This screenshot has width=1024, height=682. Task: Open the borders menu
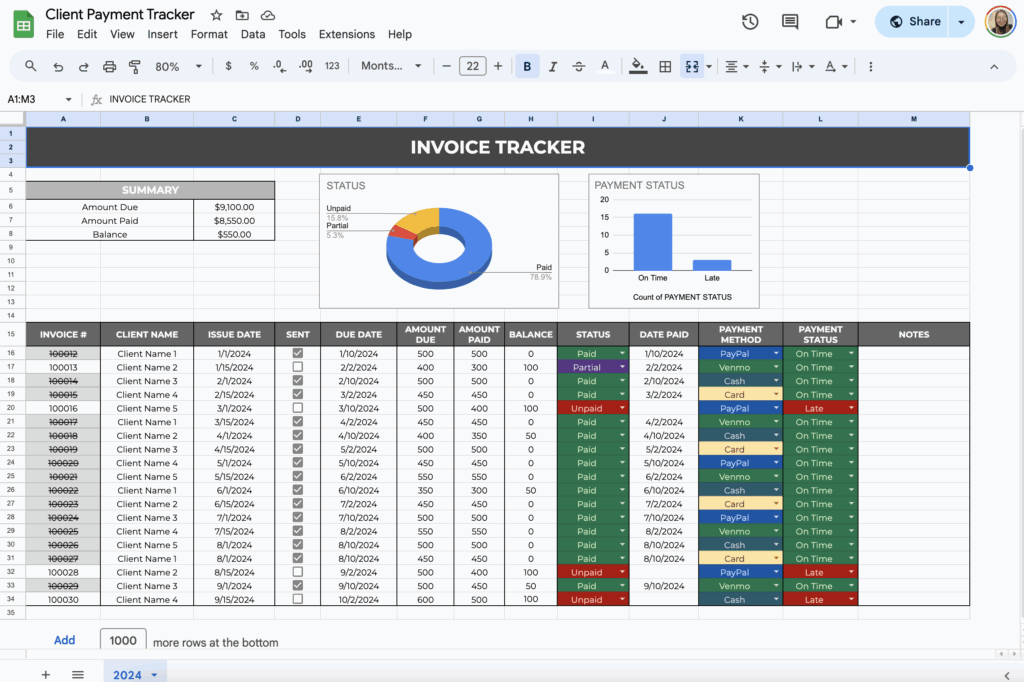tap(665, 66)
